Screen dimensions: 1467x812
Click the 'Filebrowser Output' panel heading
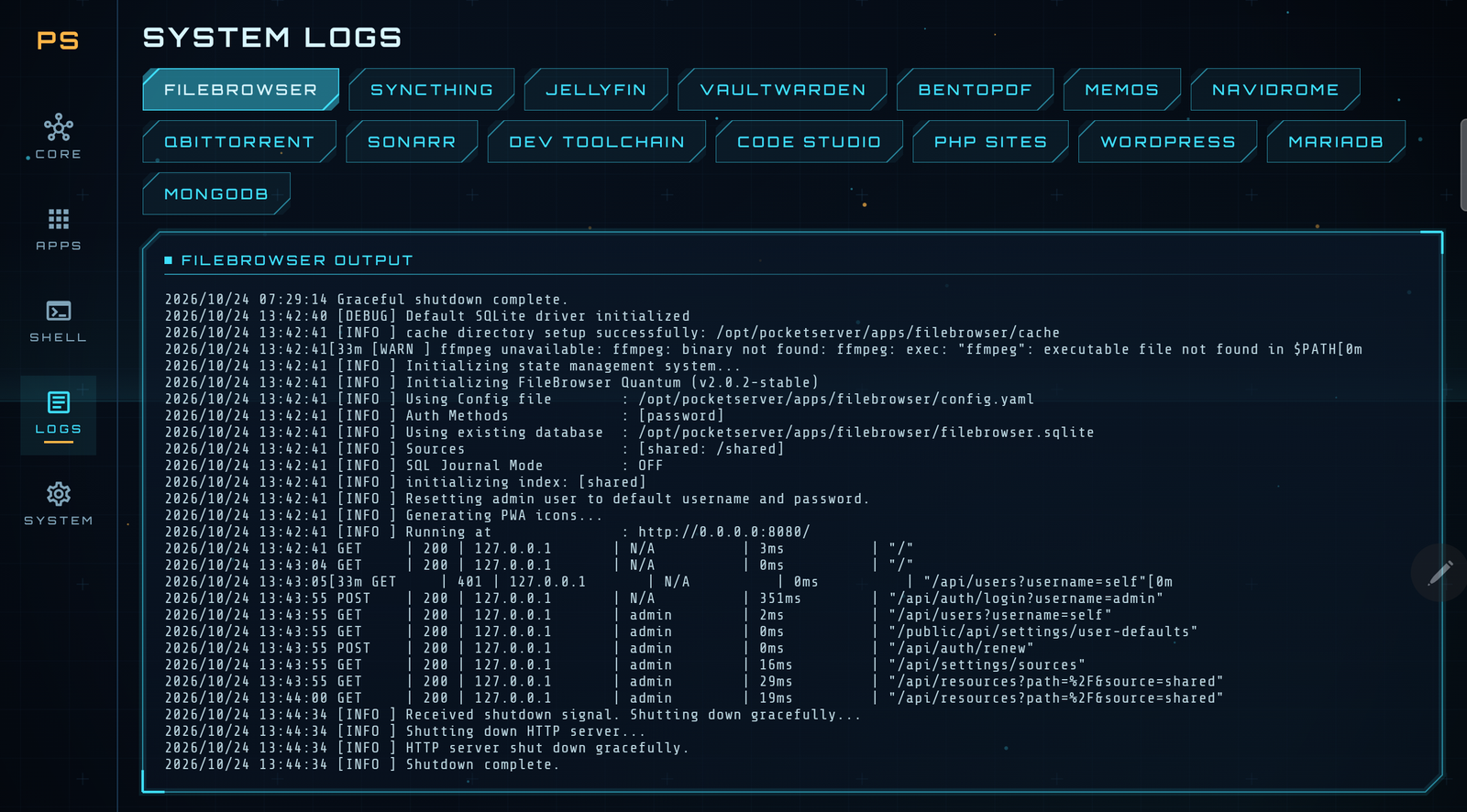297,260
